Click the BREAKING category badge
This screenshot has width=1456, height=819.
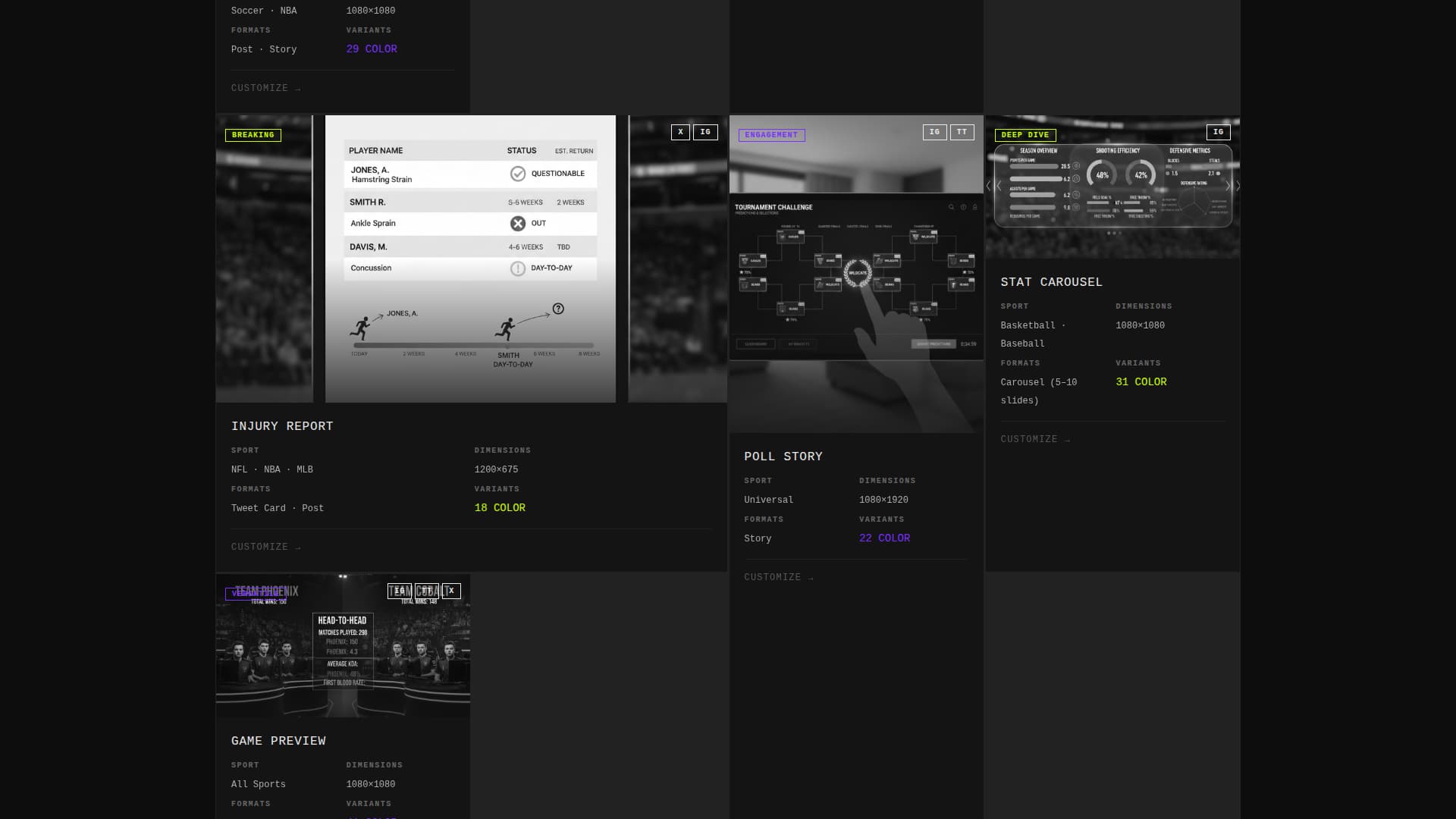(x=253, y=135)
